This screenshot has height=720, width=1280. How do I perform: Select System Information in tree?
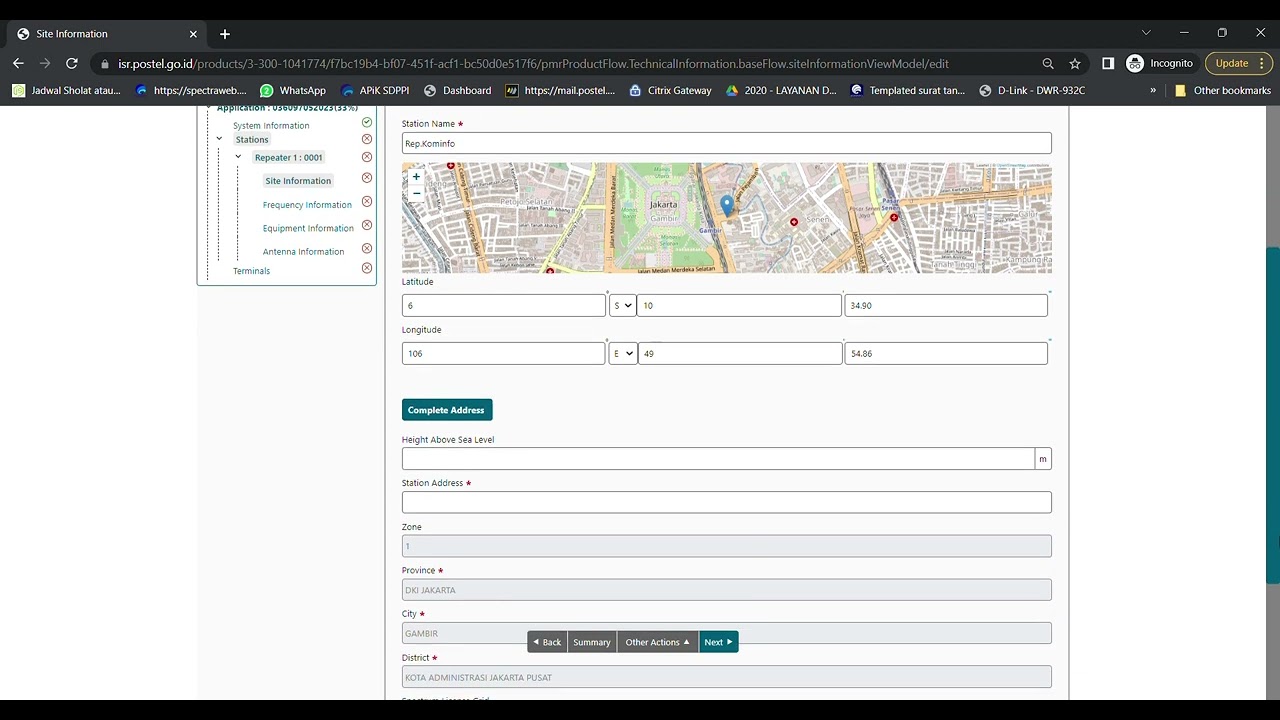pyautogui.click(x=271, y=126)
